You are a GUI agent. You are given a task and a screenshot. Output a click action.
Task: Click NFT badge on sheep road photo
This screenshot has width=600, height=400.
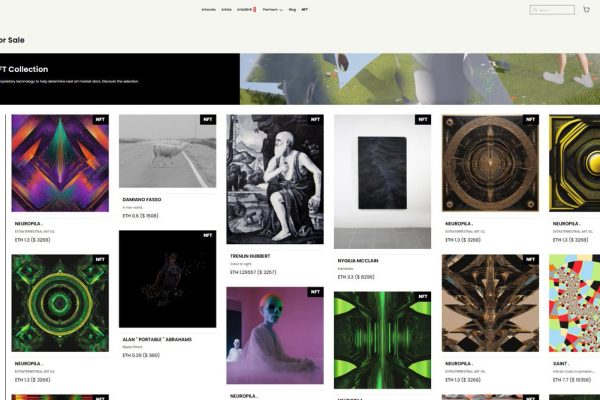(208, 119)
